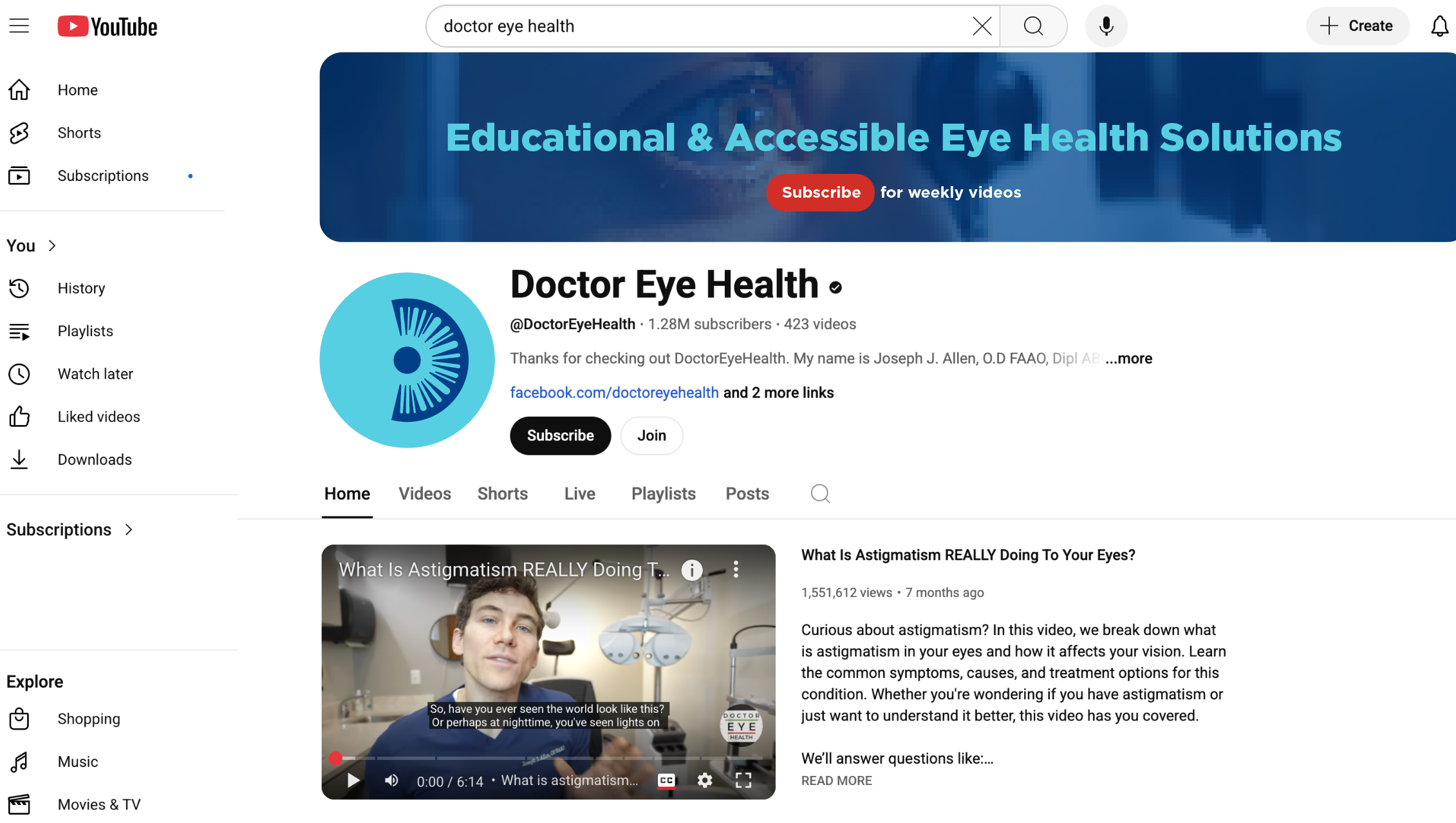Screen dimensions: 1456x823
Task: Select the channel Home tab
Action: click(347, 494)
